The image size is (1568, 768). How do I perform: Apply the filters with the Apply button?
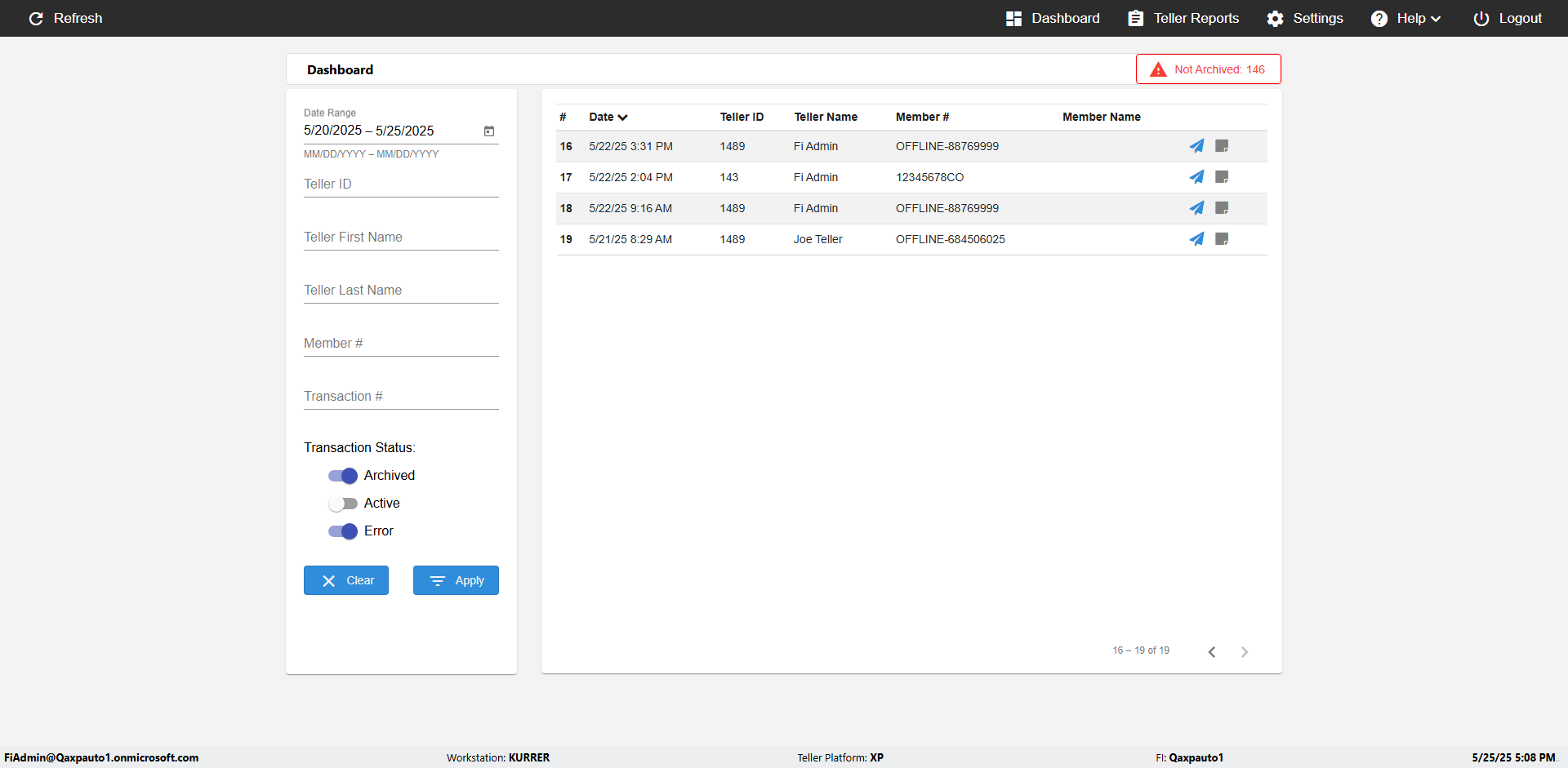click(x=456, y=580)
